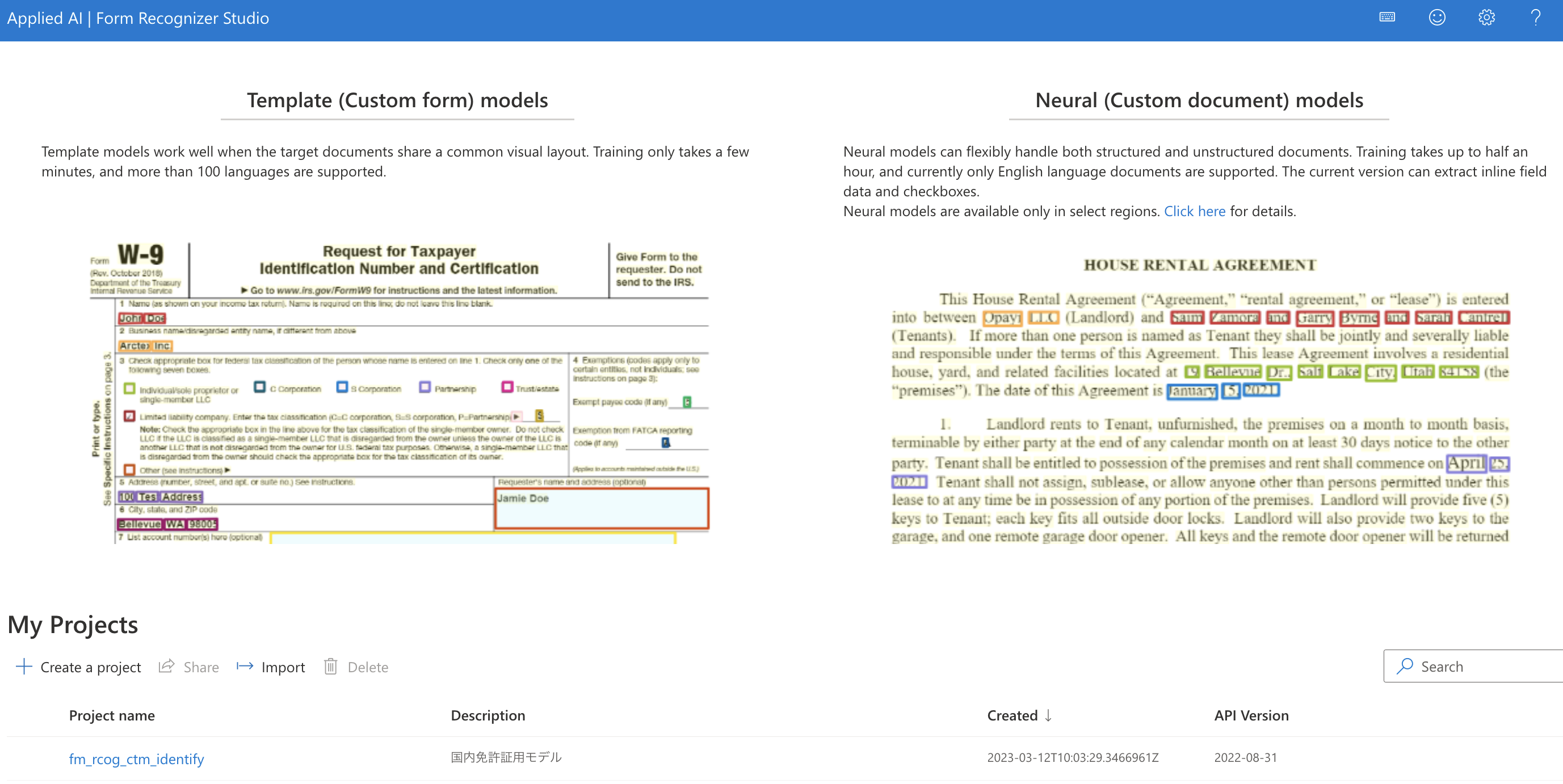1563x784 pixels.
Task: Open keyboard shortcuts icon in header
Action: pyautogui.click(x=1387, y=18)
